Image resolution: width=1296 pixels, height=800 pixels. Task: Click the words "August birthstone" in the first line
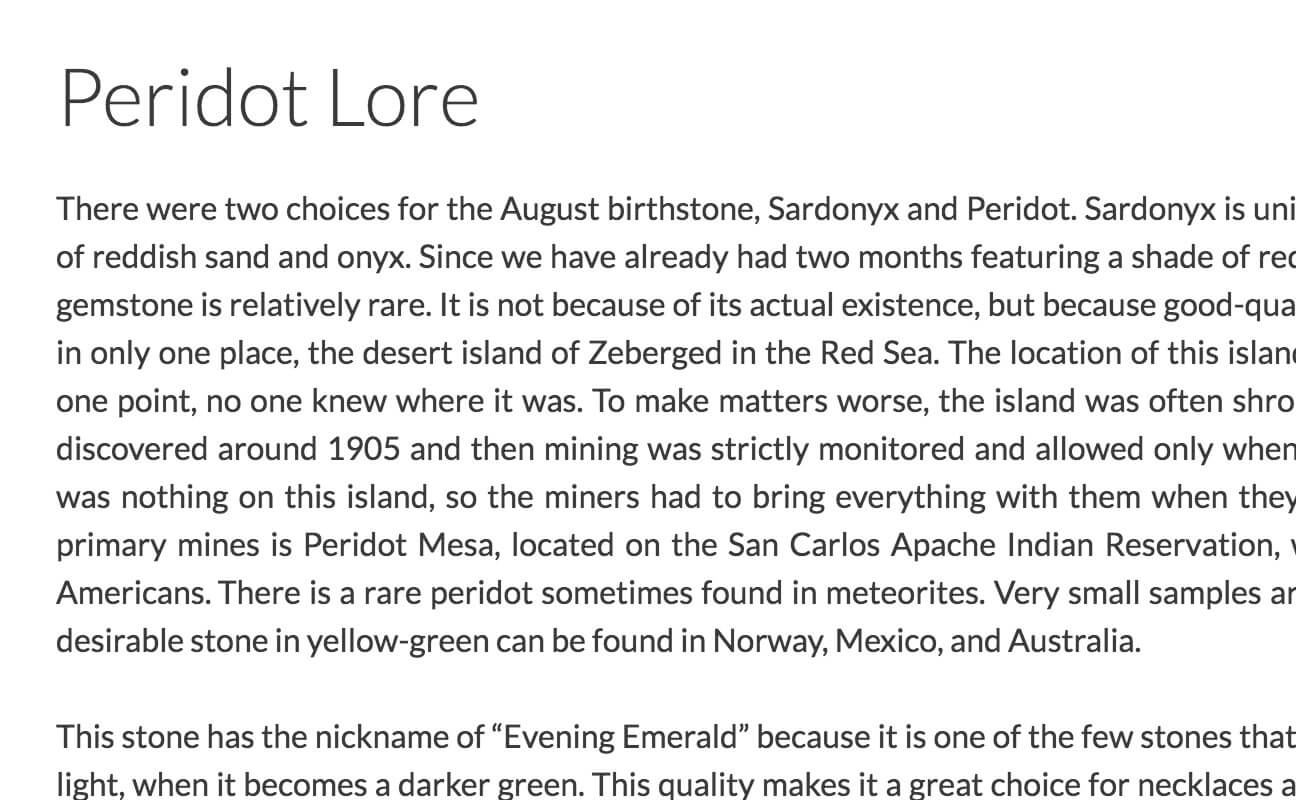[x=633, y=210]
